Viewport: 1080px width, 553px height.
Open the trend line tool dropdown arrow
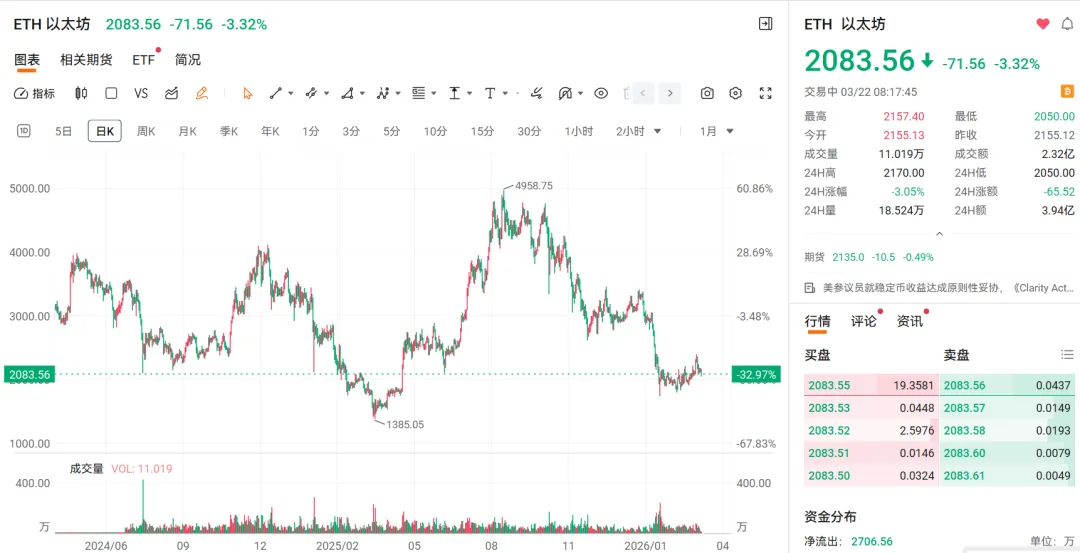click(291, 94)
